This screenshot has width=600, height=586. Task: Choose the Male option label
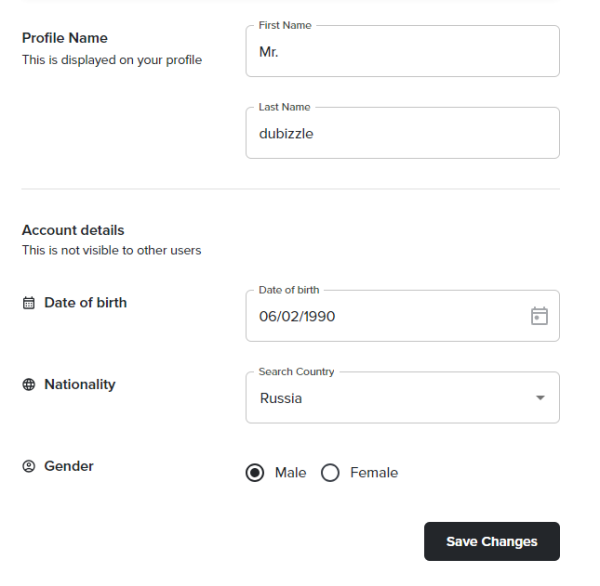point(291,473)
